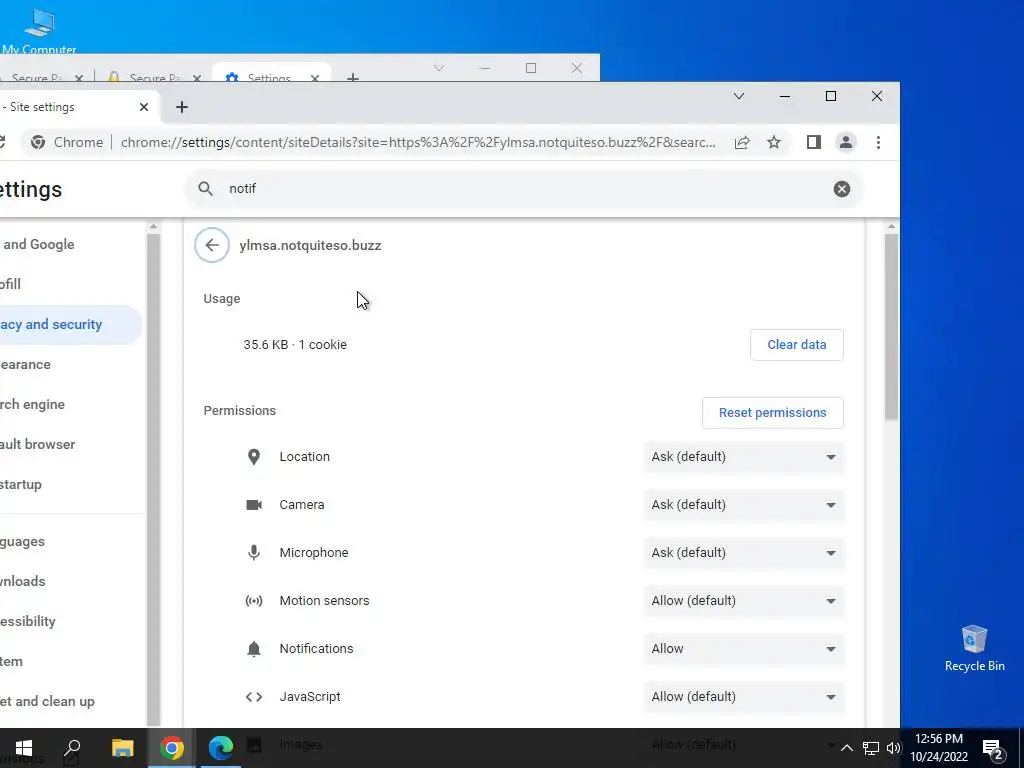Click the Chrome address bar URL

pyautogui.click(x=418, y=142)
